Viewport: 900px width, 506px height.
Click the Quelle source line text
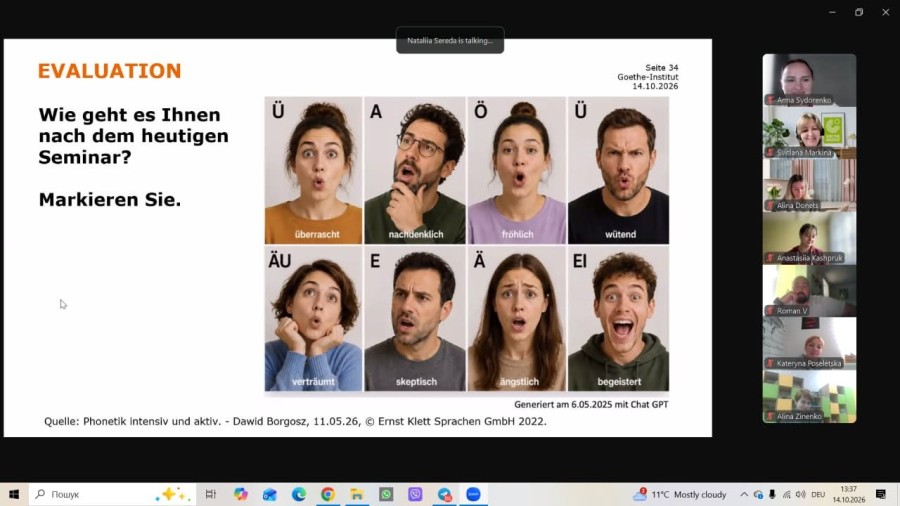click(295, 422)
